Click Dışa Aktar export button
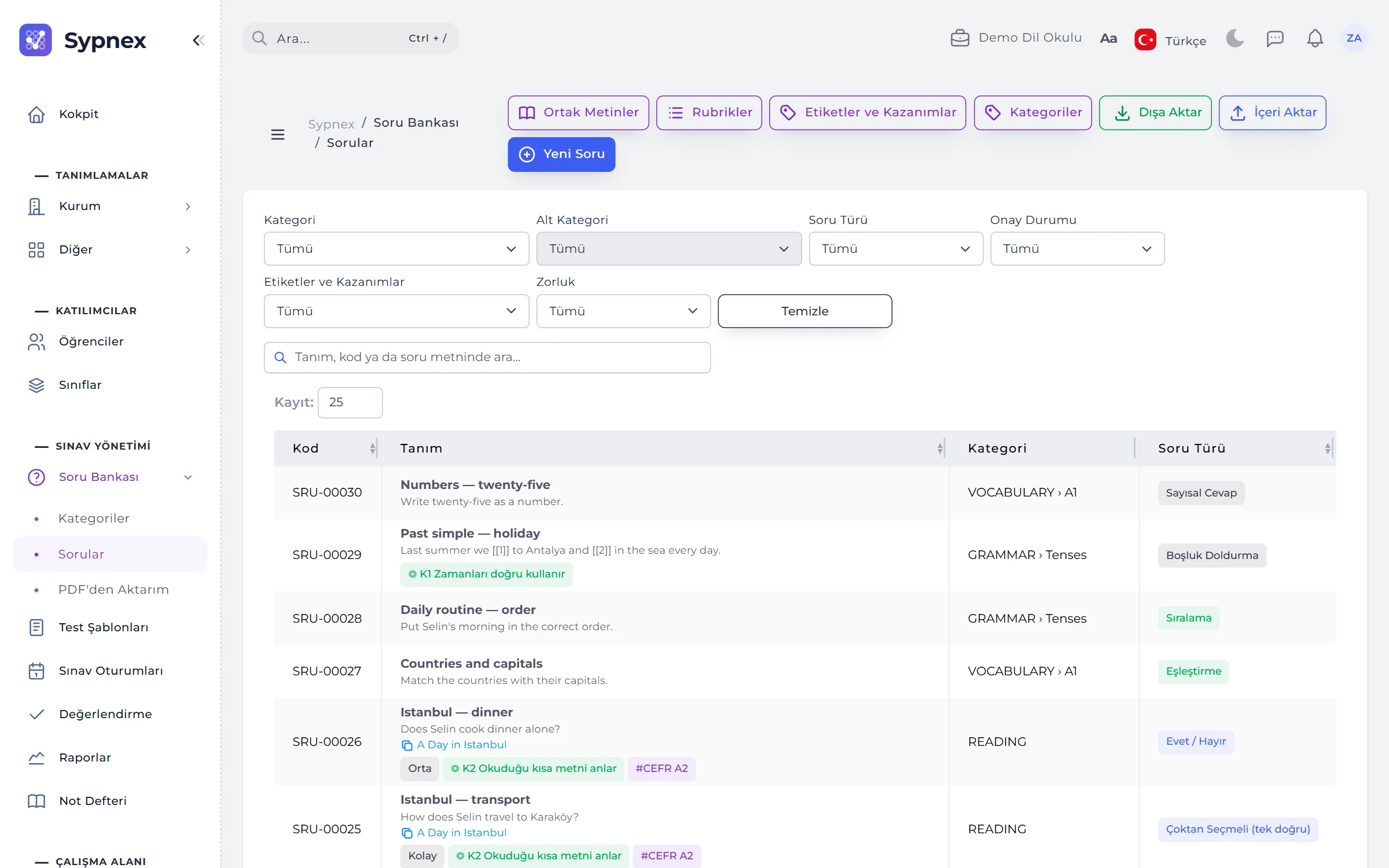The width and height of the screenshot is (1389, 868). click(x=1155, y=113)
